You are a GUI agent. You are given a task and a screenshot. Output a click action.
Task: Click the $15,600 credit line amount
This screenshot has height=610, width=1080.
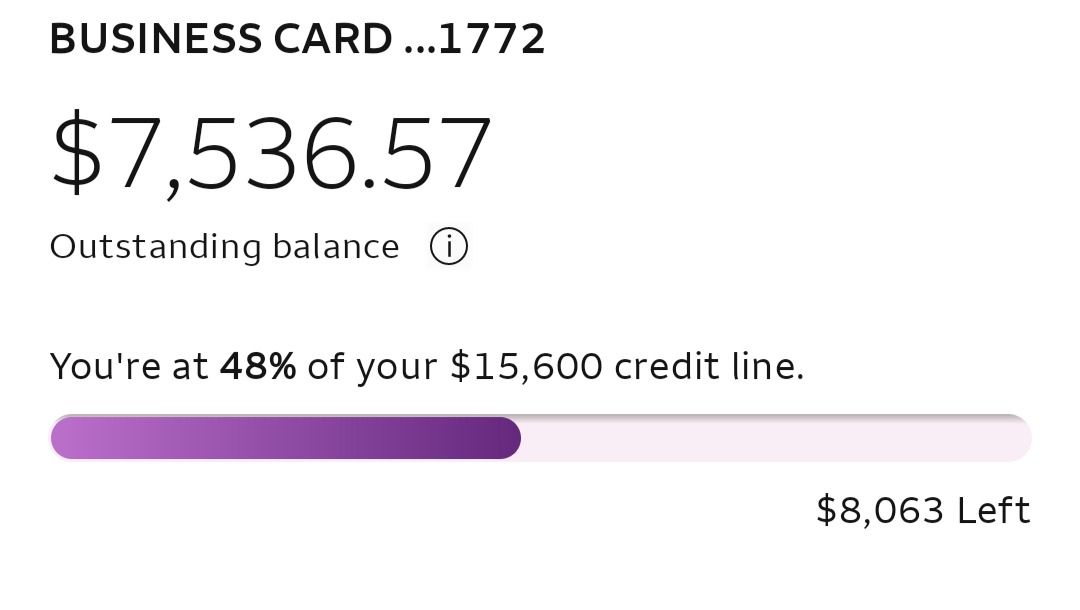(x=527, y=367)
